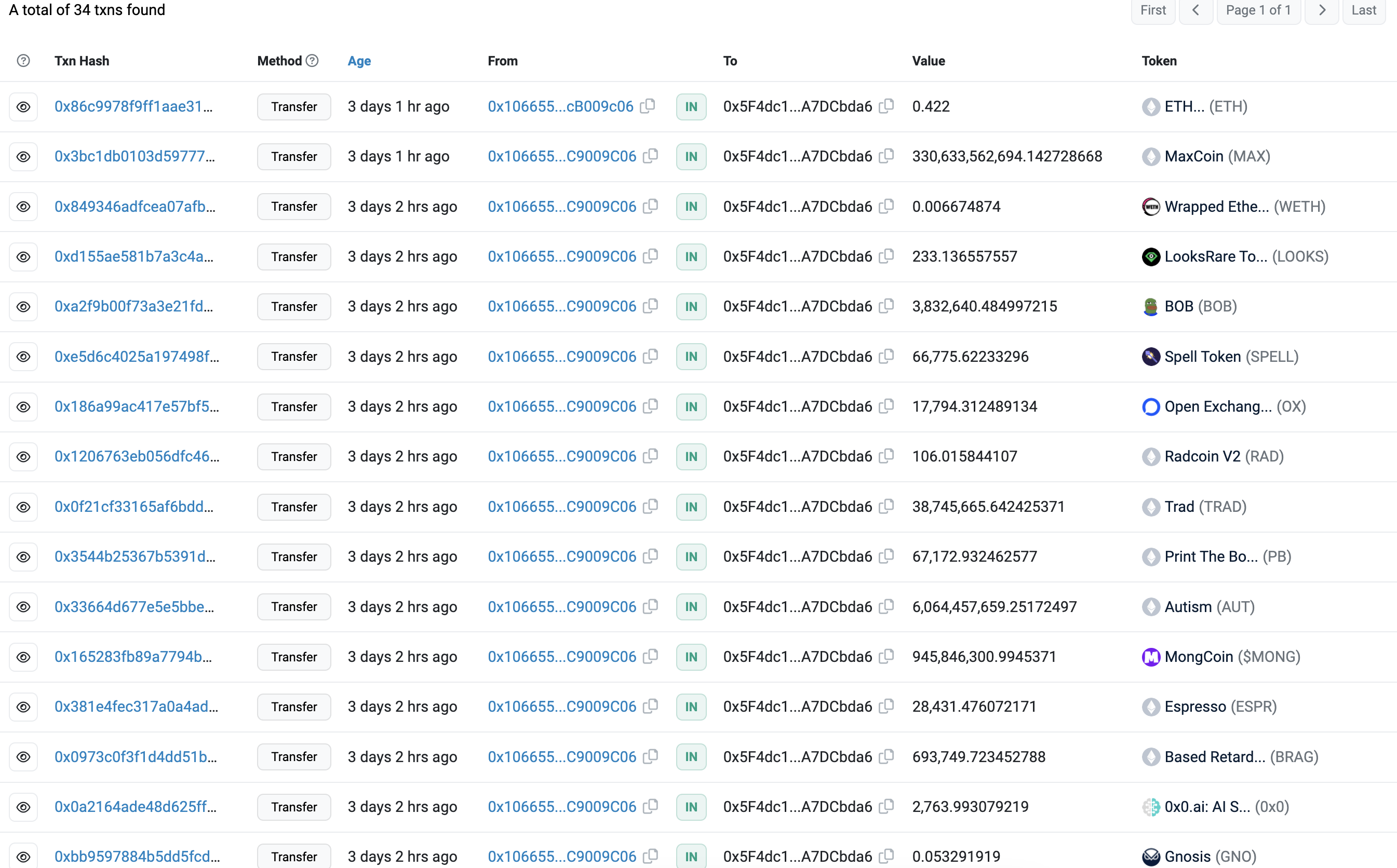Click the MongCoin token icon
This screenshot has height=868, width=1397.
tap(1151, 657)
